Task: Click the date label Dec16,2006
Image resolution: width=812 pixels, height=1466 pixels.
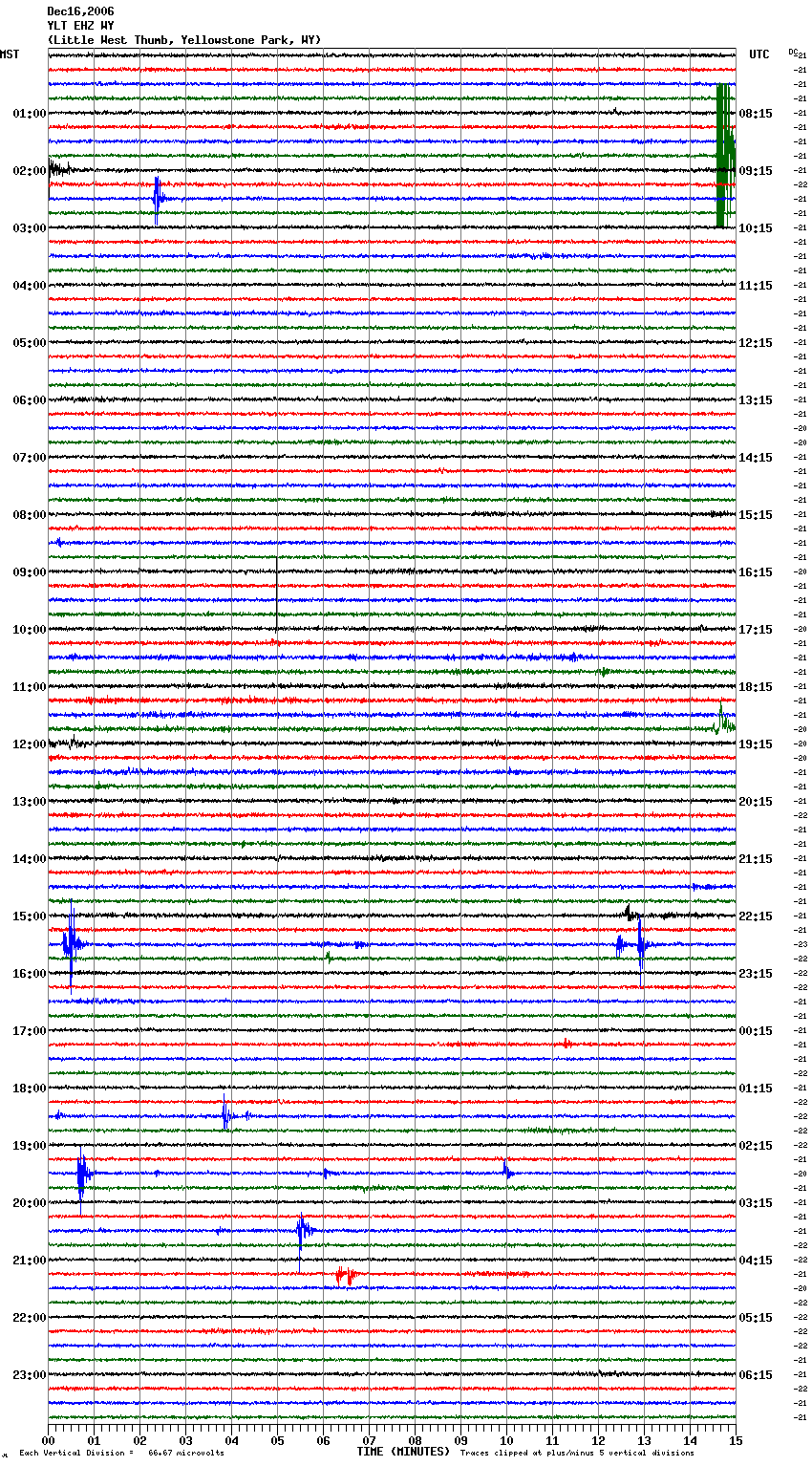Action: [80, 11]
